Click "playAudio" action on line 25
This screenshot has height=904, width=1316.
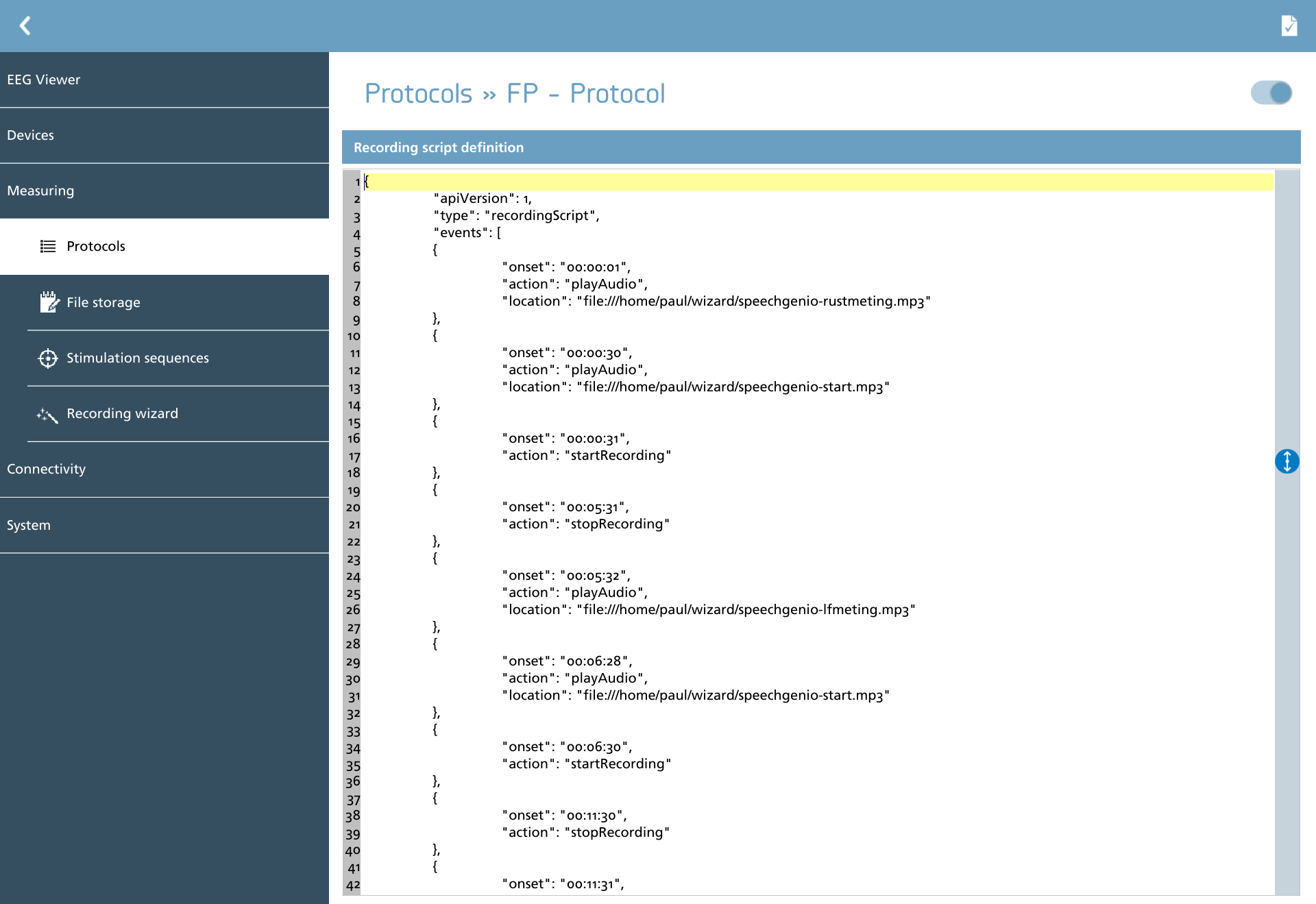pos(574,592)
